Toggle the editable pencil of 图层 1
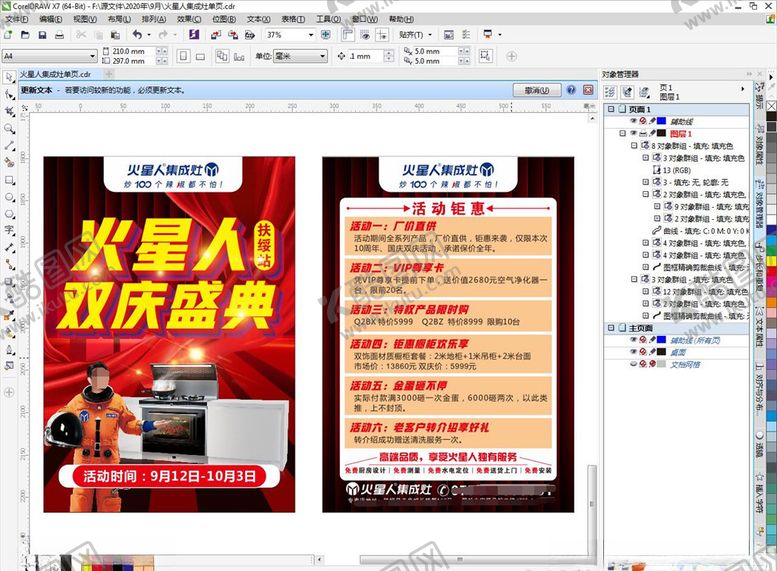 pyautogui.click(x=652, y=133)
